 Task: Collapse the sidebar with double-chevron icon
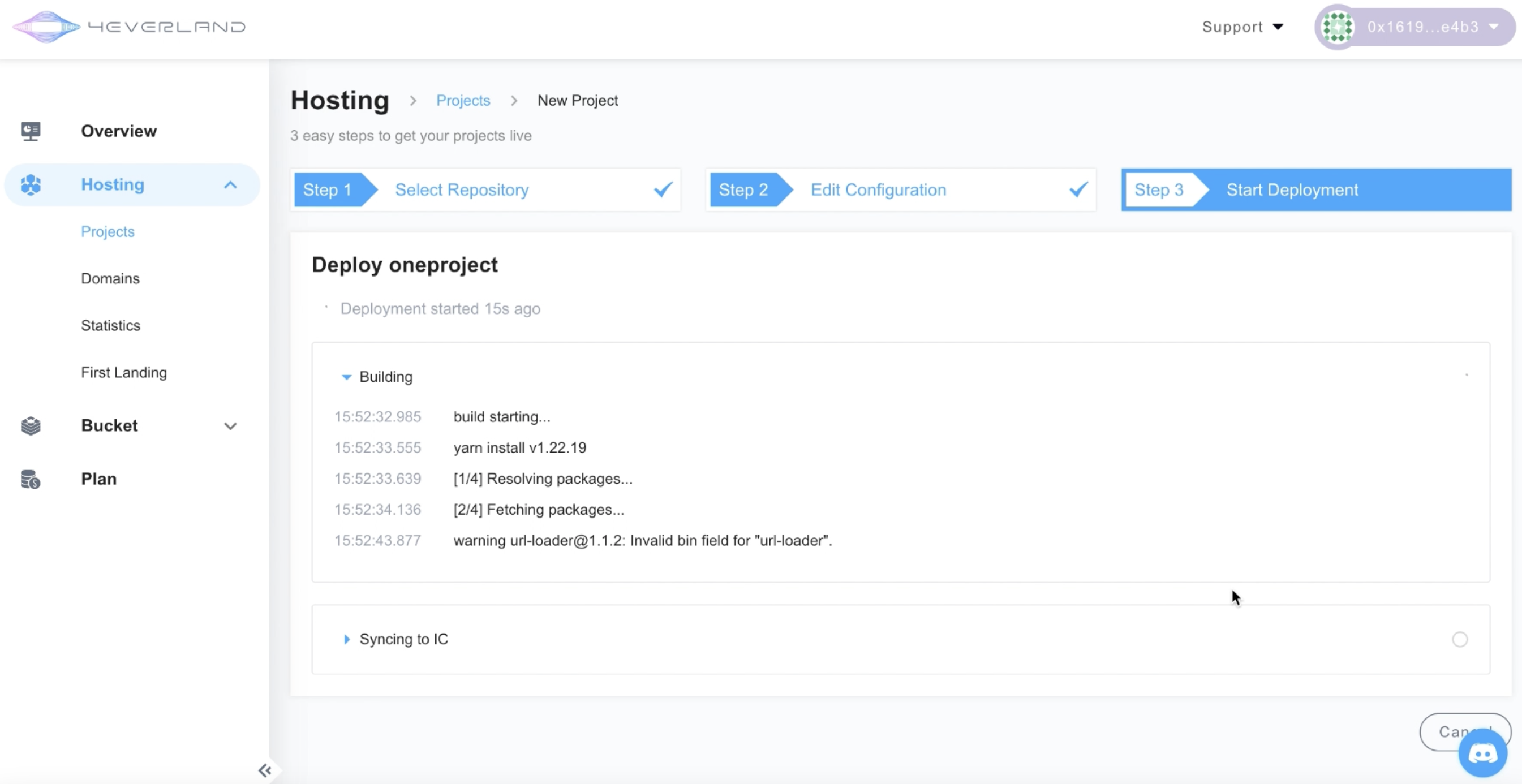point(265,770)
